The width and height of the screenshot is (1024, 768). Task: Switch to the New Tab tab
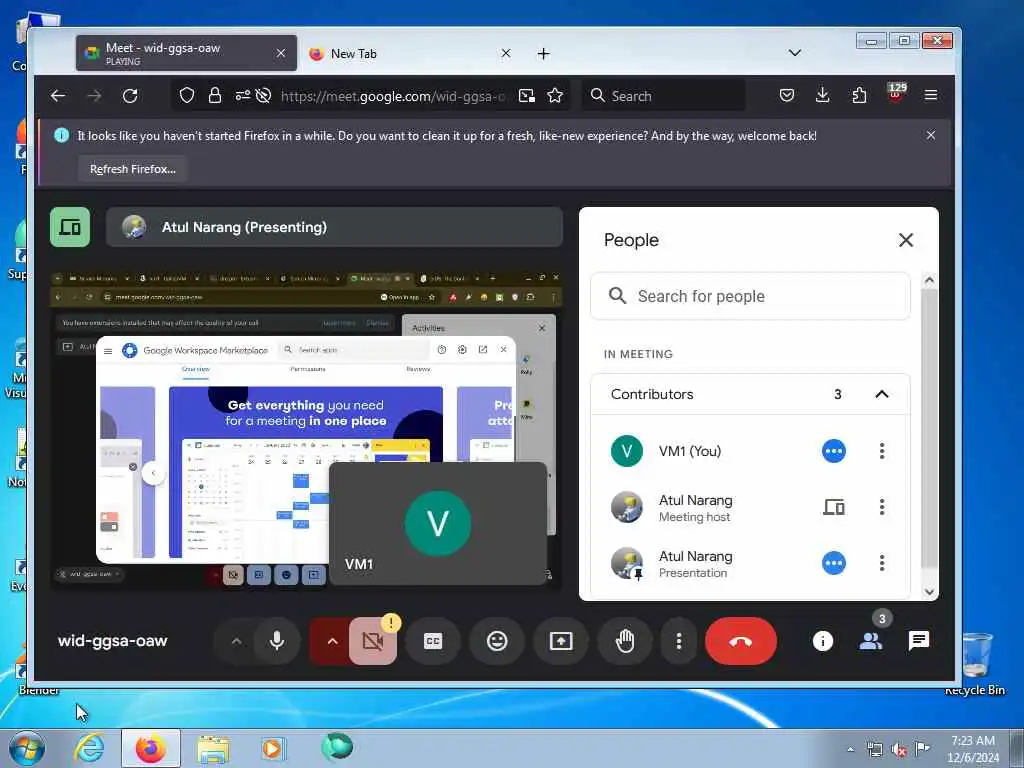click(409, 54)
